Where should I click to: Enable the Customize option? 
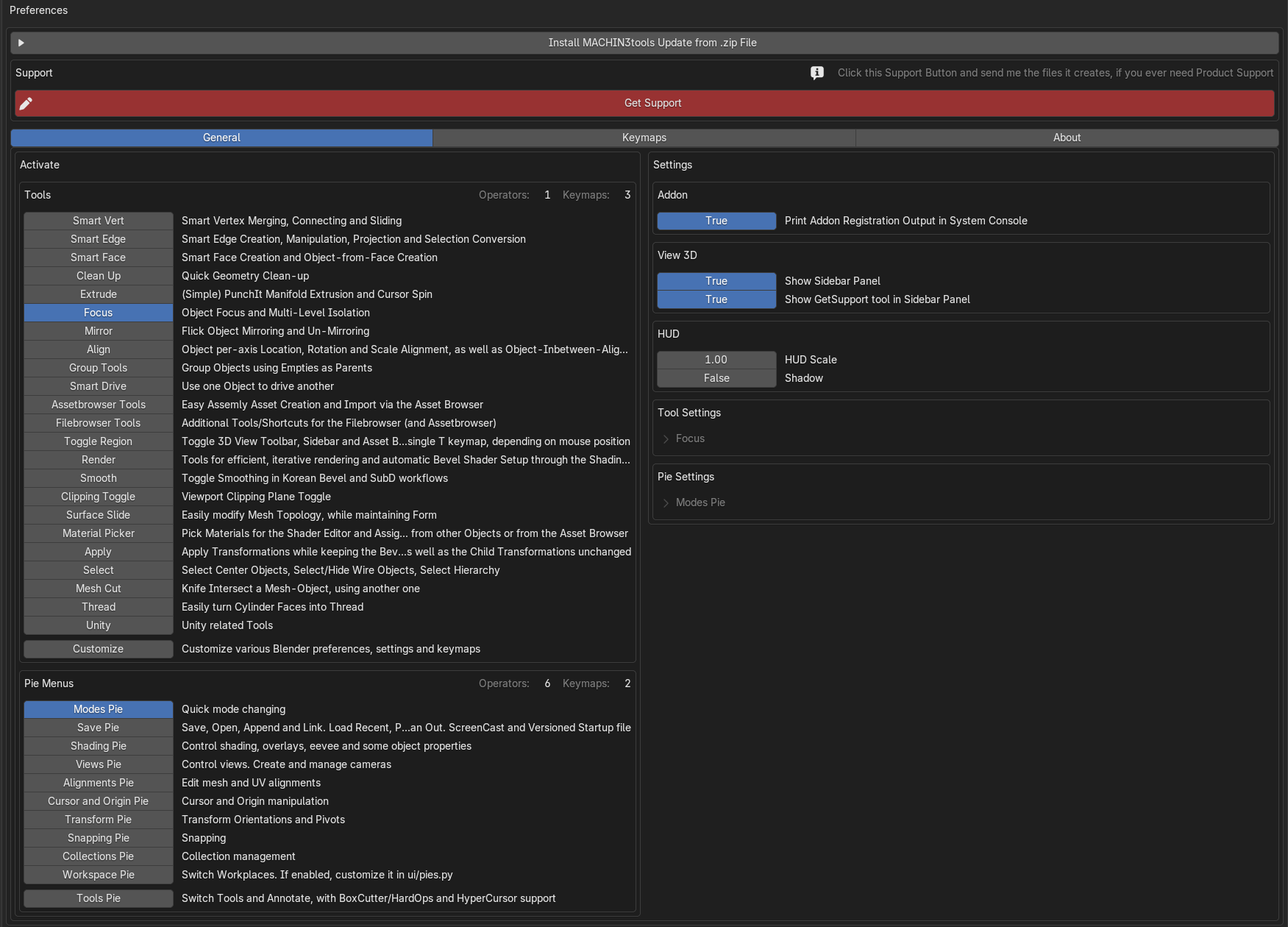point(99,649)
